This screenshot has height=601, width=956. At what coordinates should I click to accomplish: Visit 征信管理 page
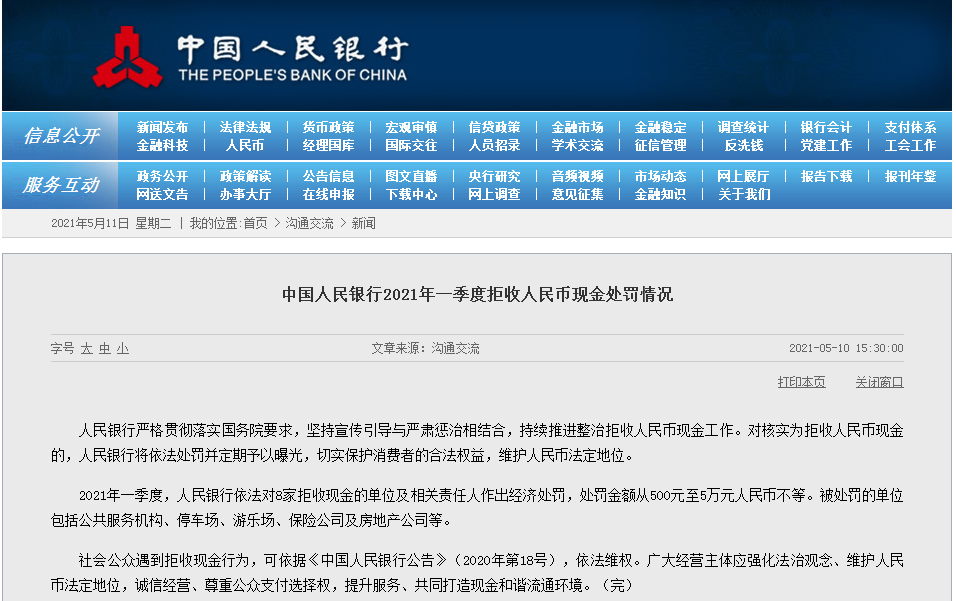pos(660,145)
